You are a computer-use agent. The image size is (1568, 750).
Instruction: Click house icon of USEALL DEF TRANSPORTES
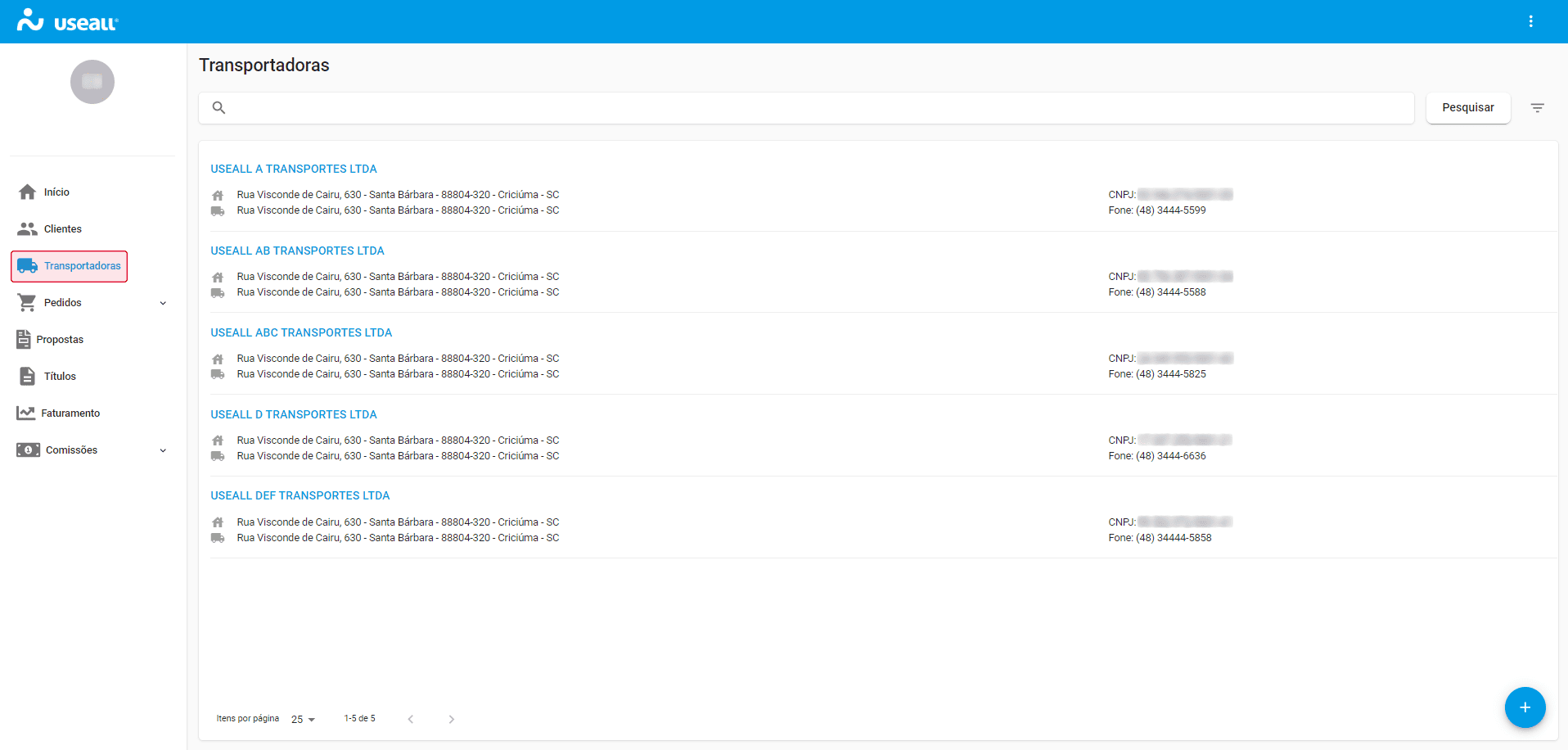coord(218,522)
